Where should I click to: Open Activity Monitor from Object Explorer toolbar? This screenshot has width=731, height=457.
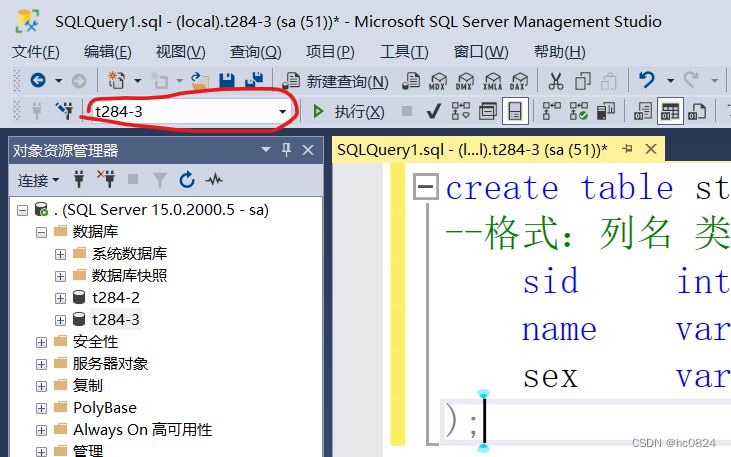click(x=214, y=180)
